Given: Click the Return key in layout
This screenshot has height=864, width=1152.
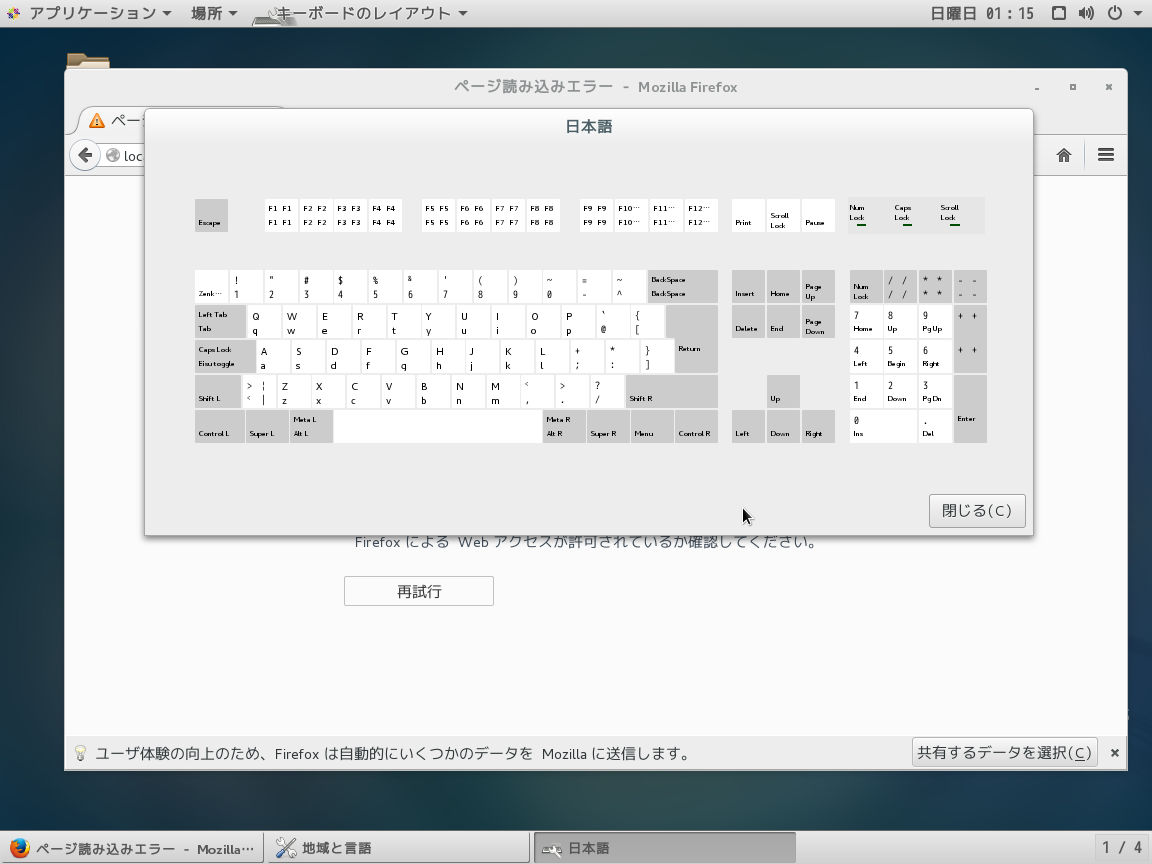Looking at the screenshot, I should 692,339.
